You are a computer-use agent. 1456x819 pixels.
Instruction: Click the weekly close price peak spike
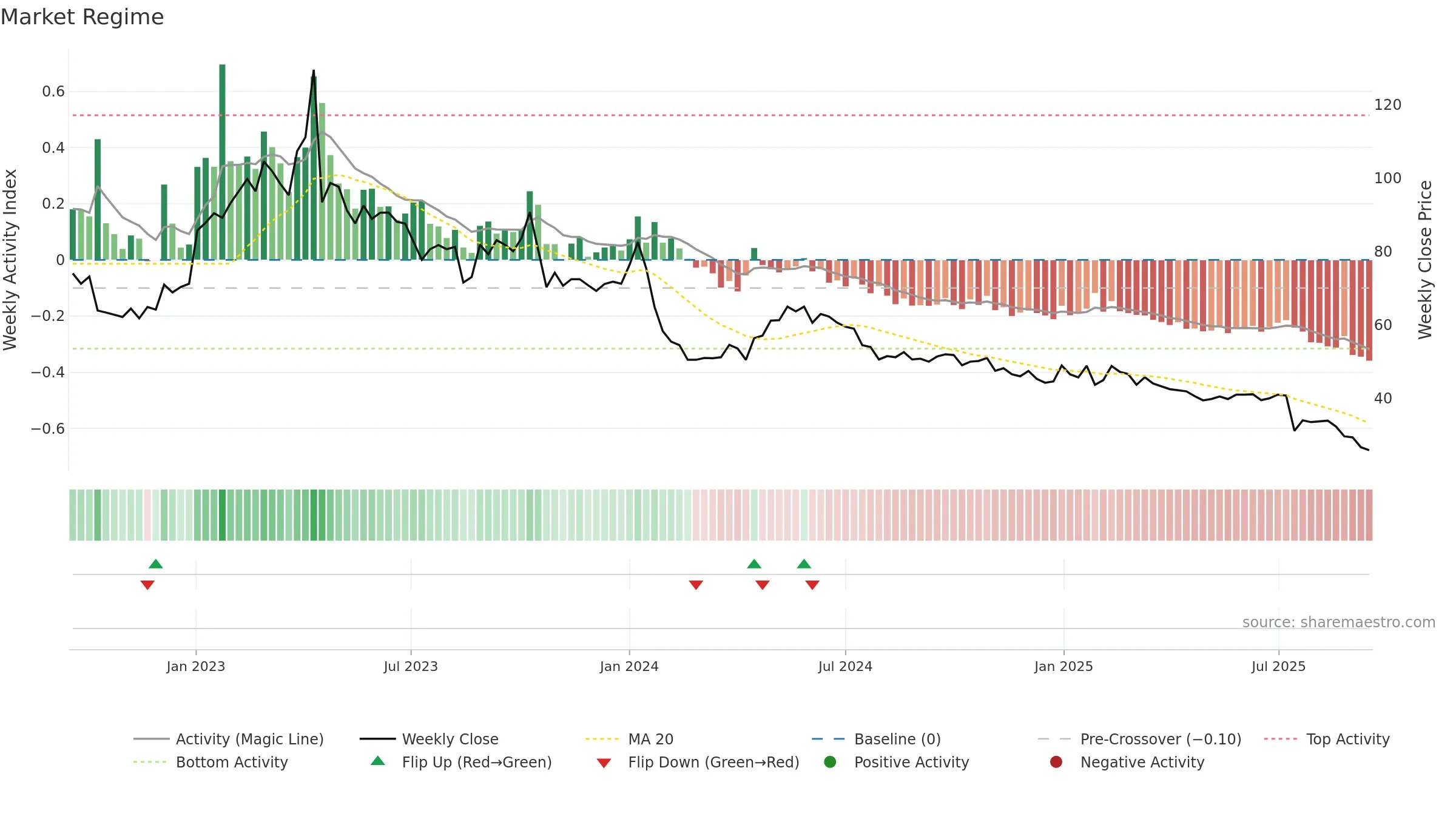click(314, 71)
